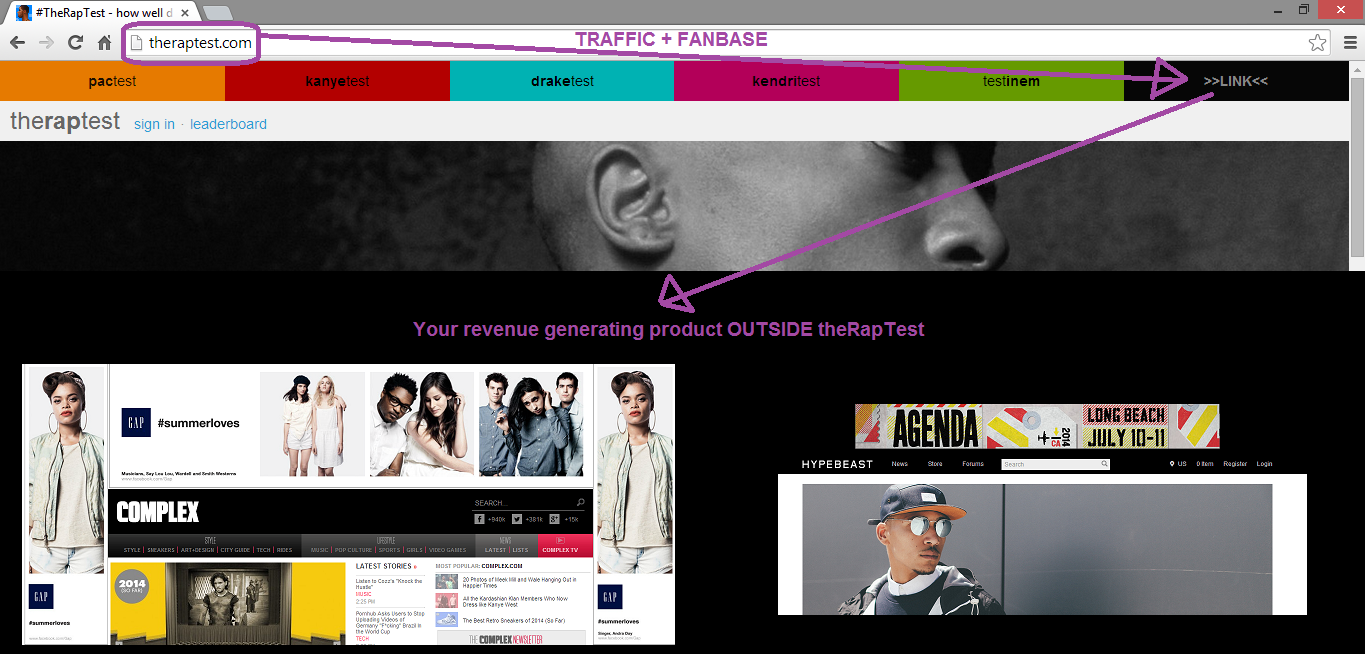Click Store in the Hypebeast screenshot
Viewport: 1365px width, 654px height.
coord(935,464)
